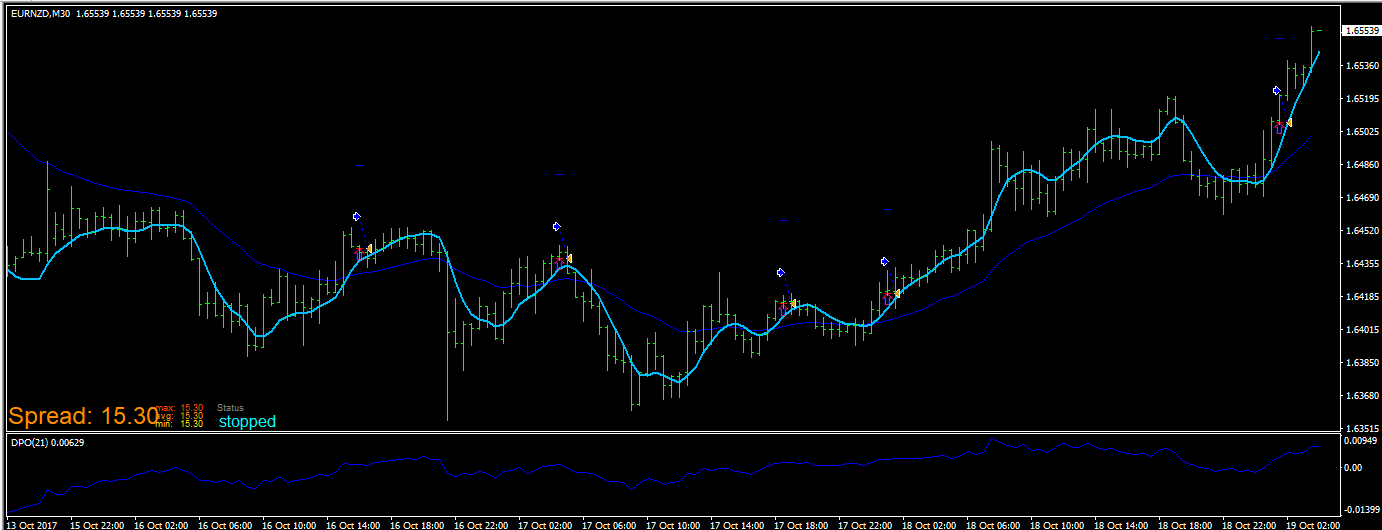Click the 0.00 level on DPO scale

point(1355,467)
